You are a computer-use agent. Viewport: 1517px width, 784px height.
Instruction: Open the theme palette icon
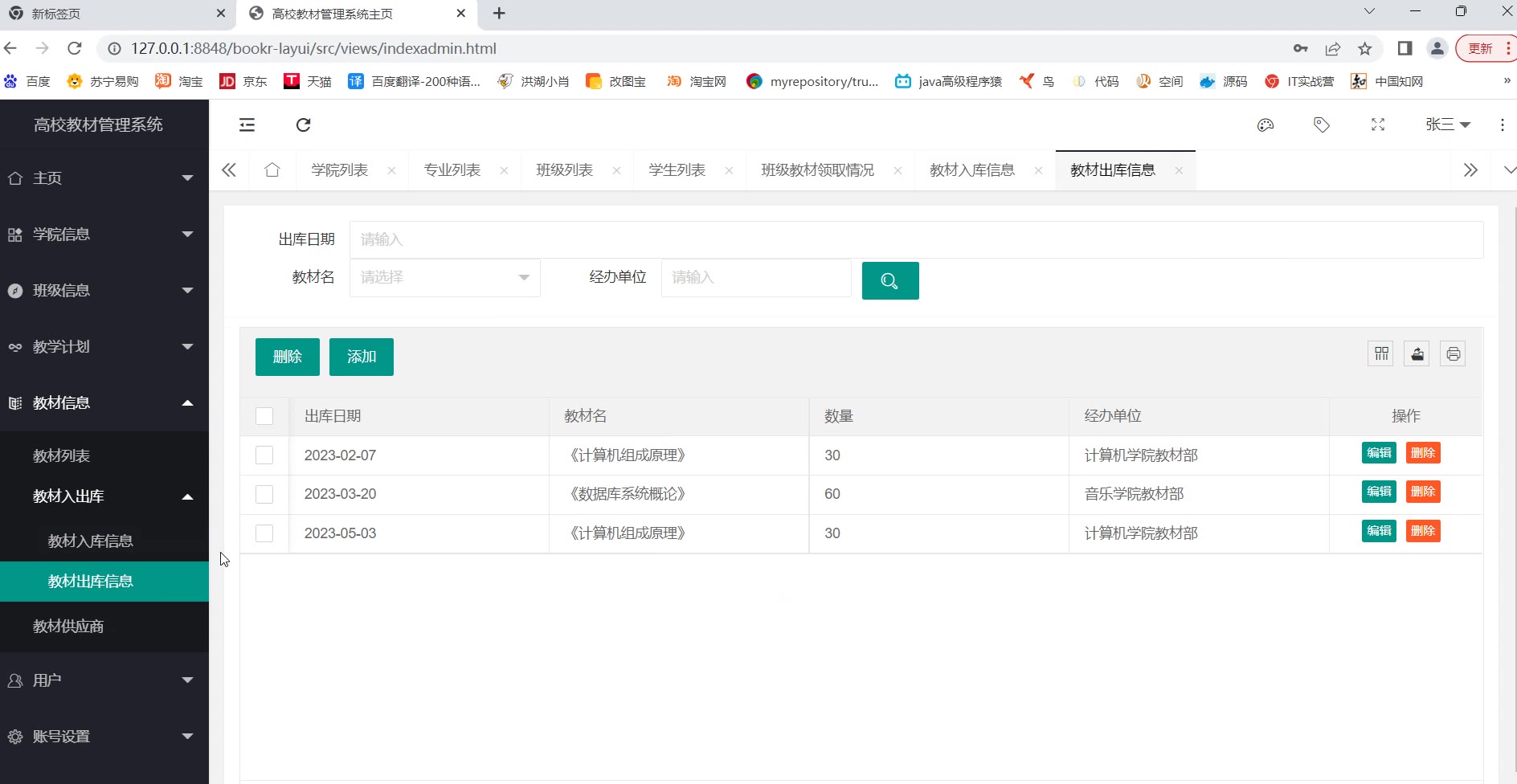(x=1266, y=125)
